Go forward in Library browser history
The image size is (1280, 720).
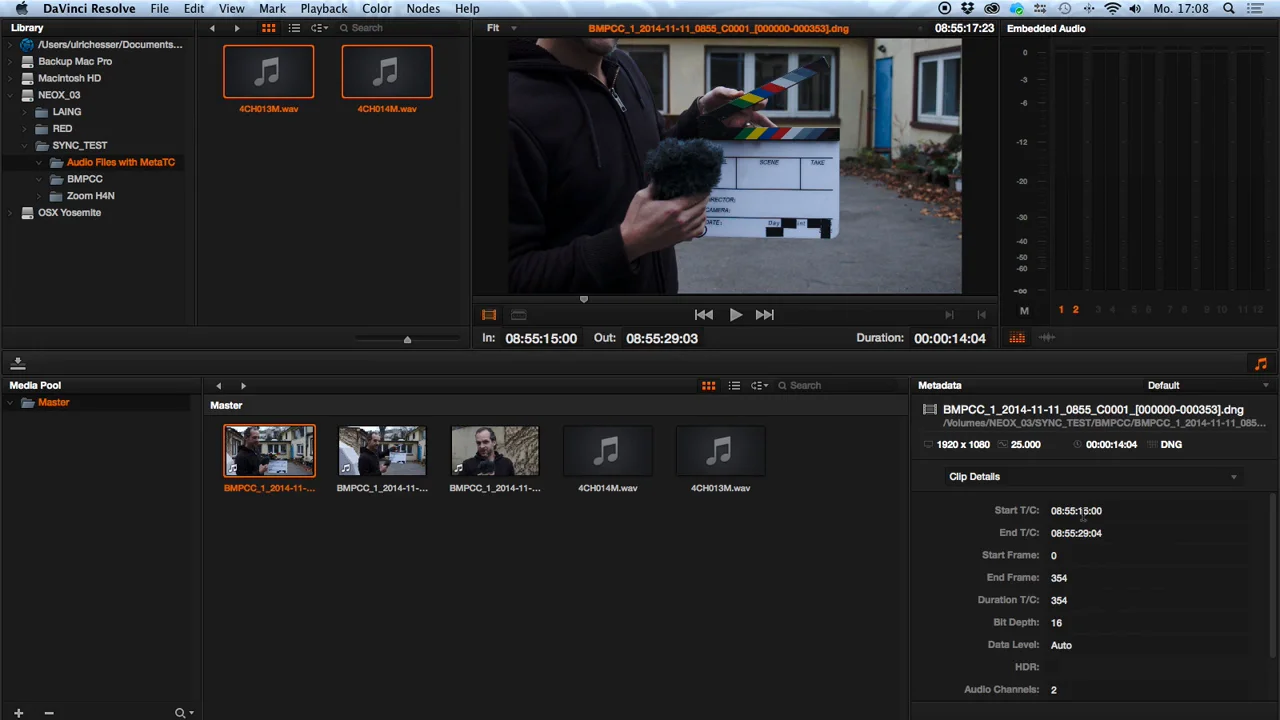tap(237, 28)
